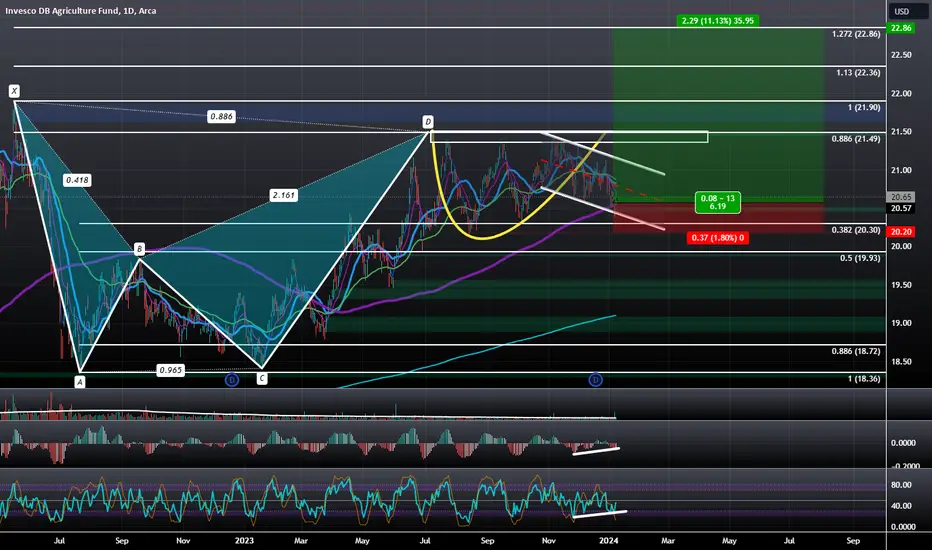Select the X point label of harmonic pattern

pos(14,91)
